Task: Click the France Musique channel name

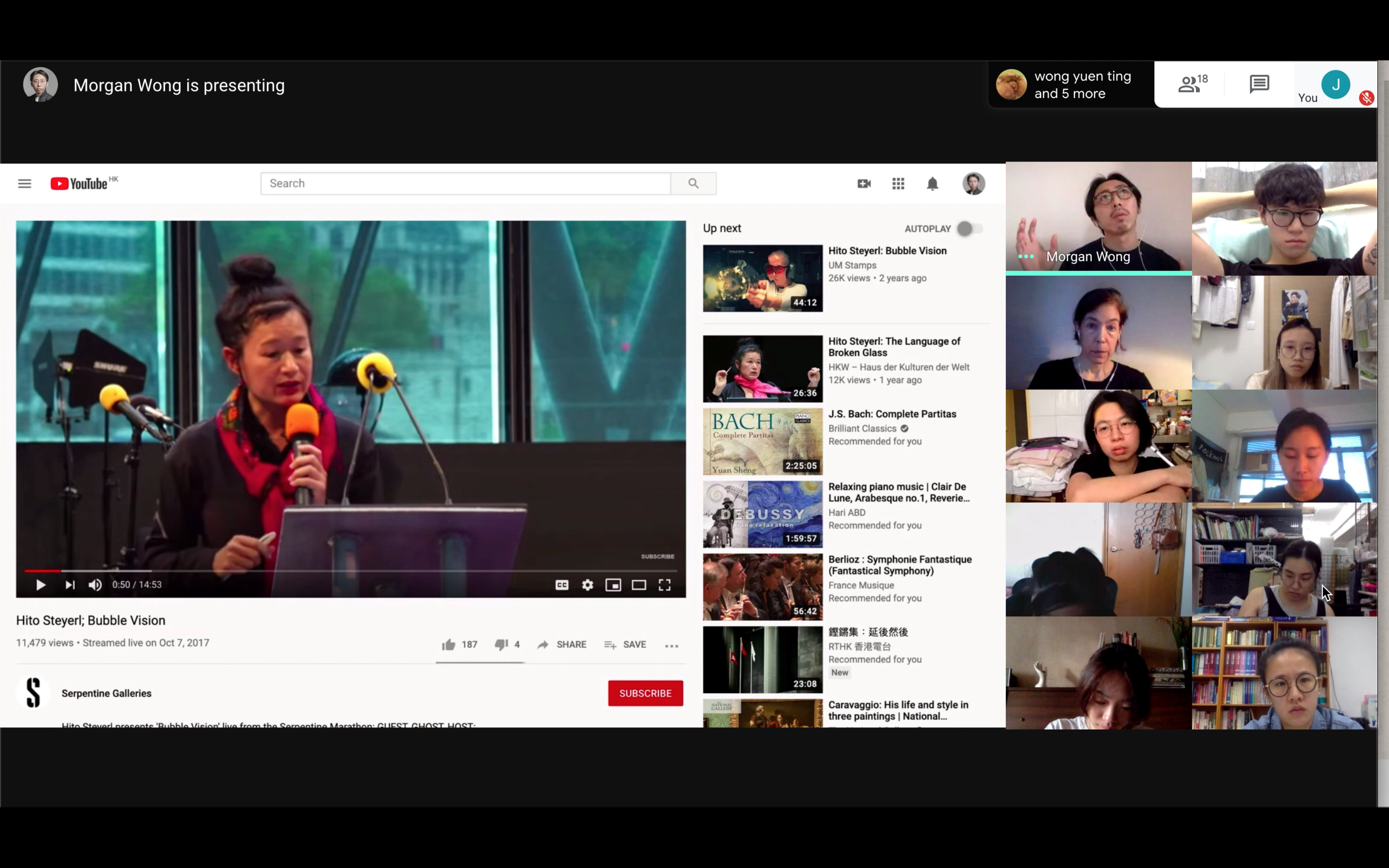Action: coord(861,585)
